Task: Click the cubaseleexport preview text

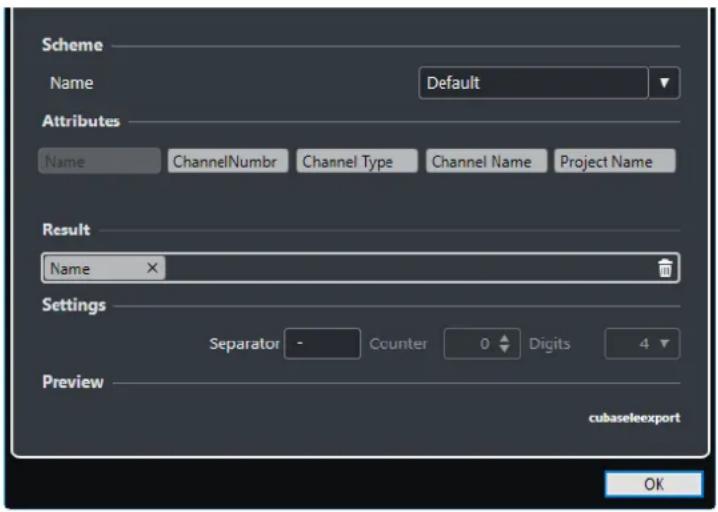Action: 634,418
